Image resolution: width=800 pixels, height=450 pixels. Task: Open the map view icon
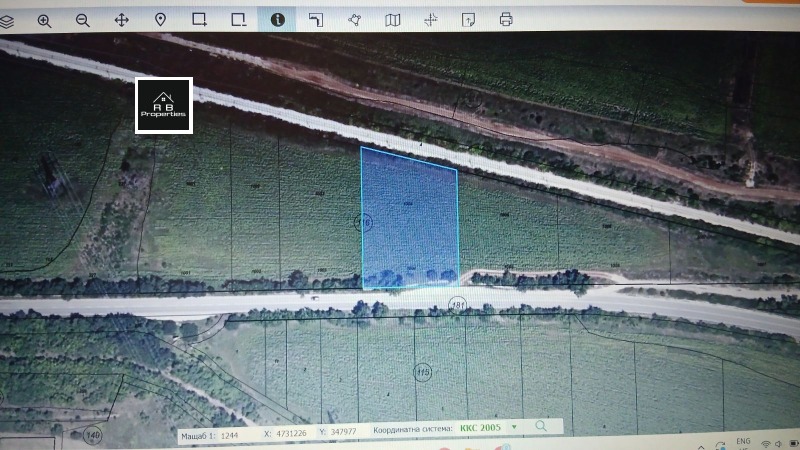click(393, 20)
